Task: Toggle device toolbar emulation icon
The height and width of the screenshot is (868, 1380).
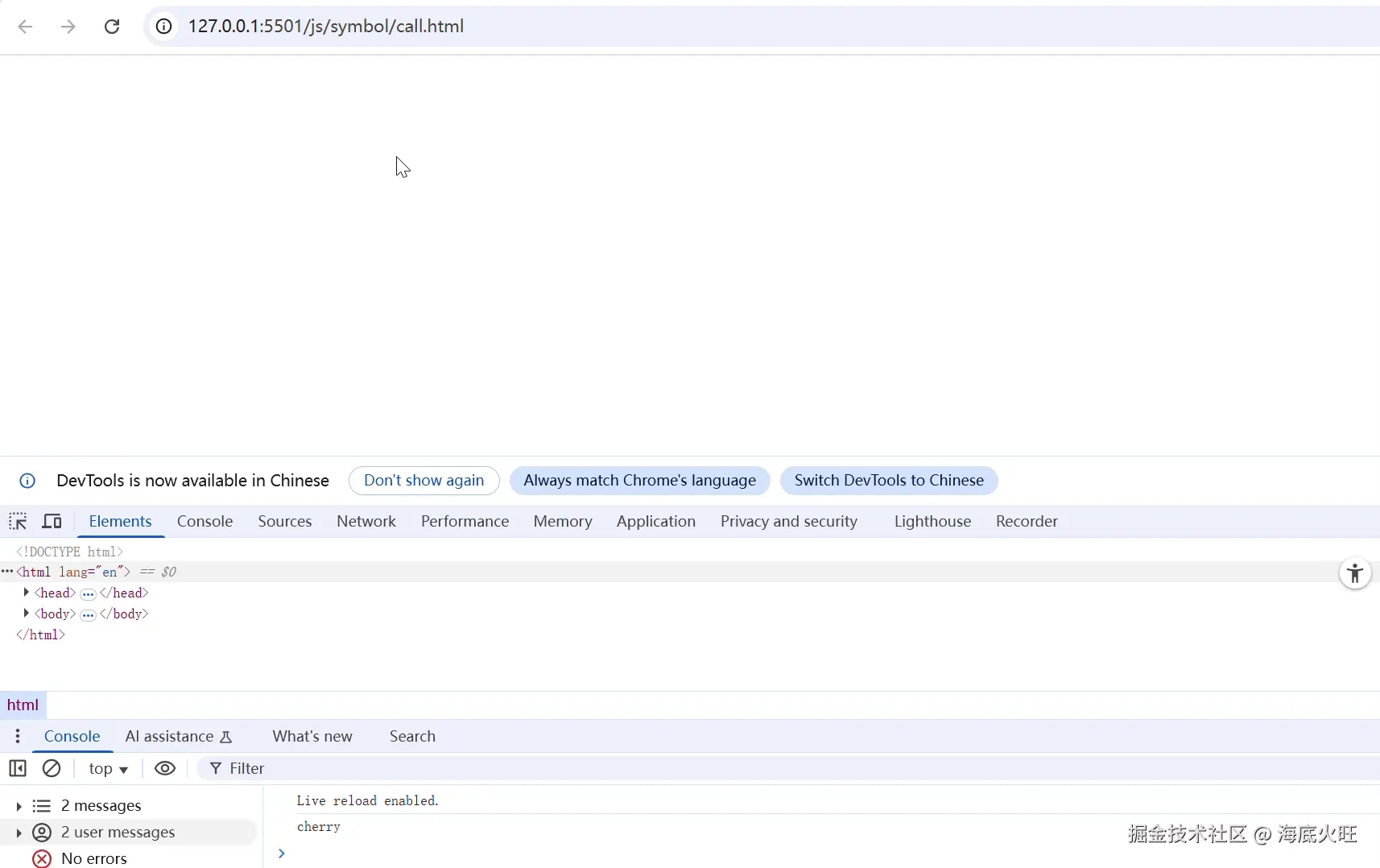Action: [x=52, y=521]
